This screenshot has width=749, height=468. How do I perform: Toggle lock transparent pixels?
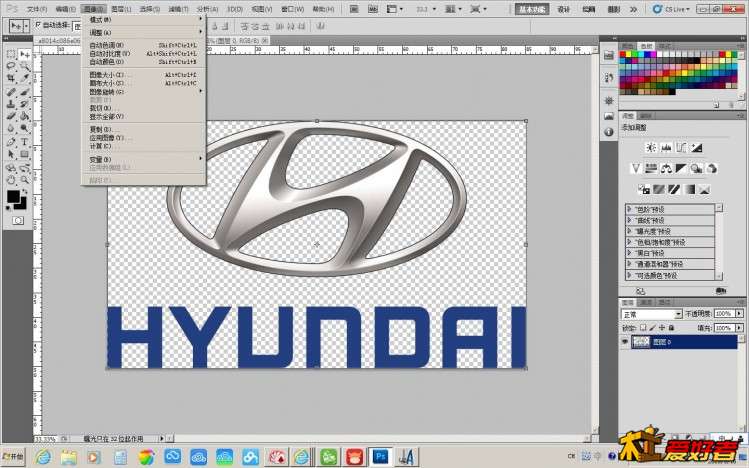[643, 328]
